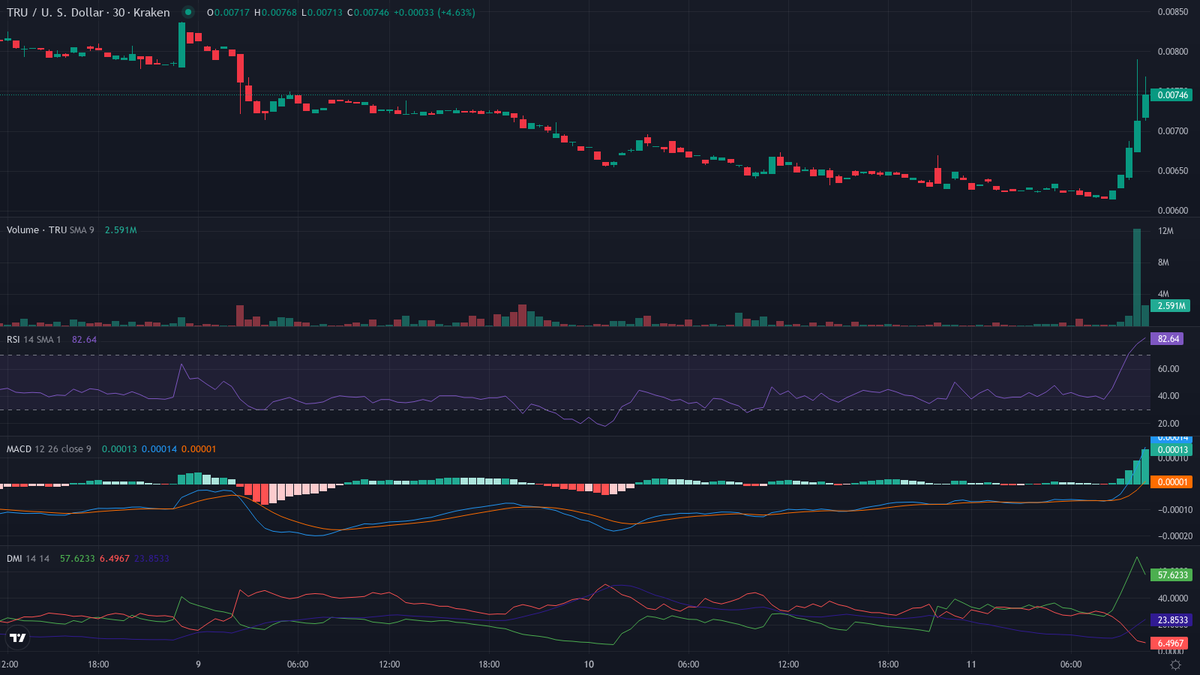This screenshot has height=675, width=1200.
Task: Click the purple RSI 82.64 value tag
Action: pyautogui.click(x=1170, y=339)
